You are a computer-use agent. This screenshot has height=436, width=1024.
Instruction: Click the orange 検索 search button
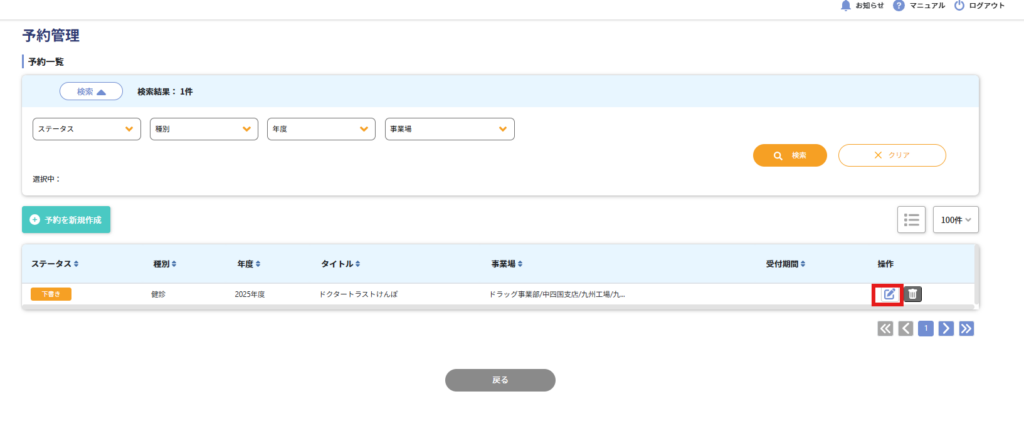coord(790,155)
